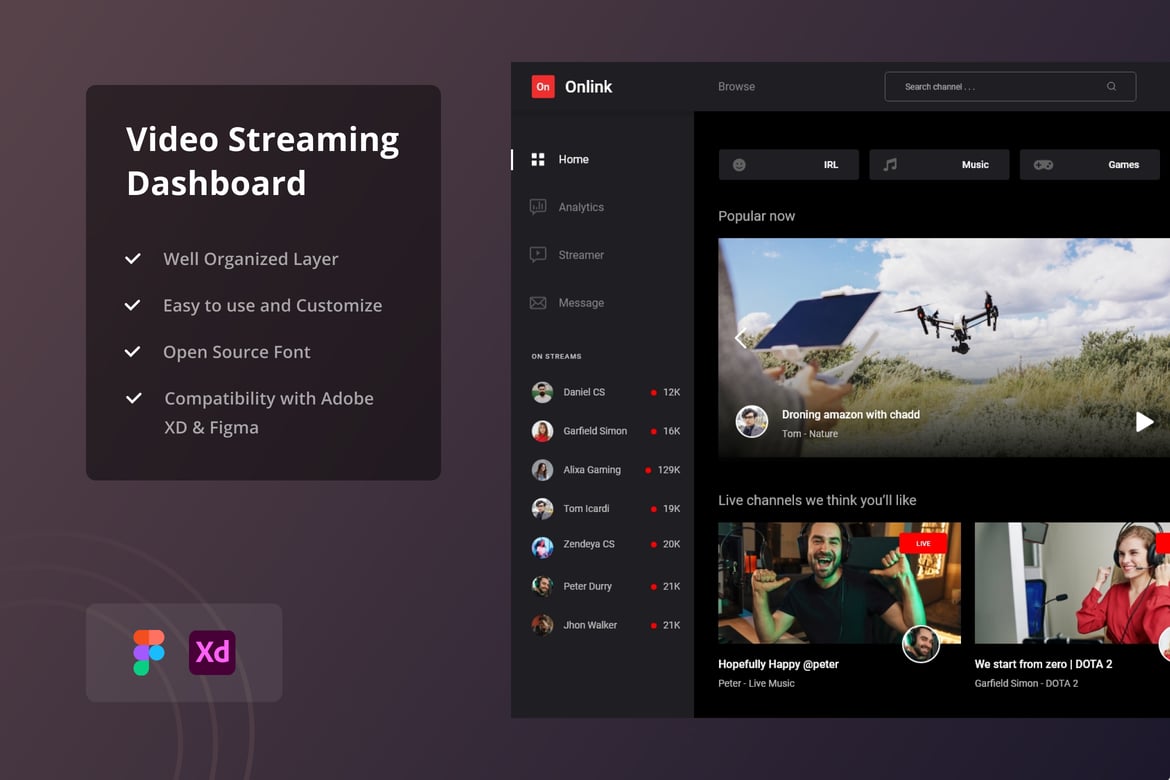This screenshot has width=1170, height=780.
Task: Click the 12K viewer count
Action: tap(672, 392)
